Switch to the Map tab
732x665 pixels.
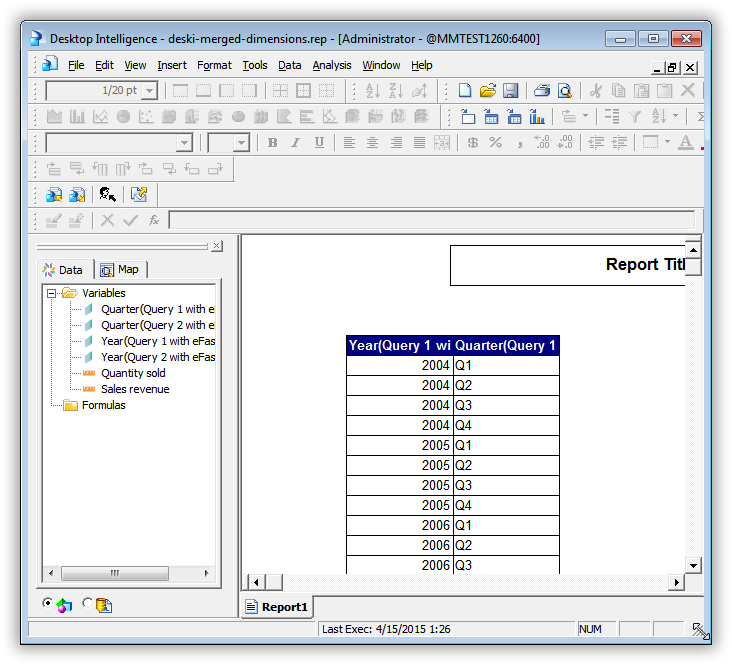click(120, 270)
